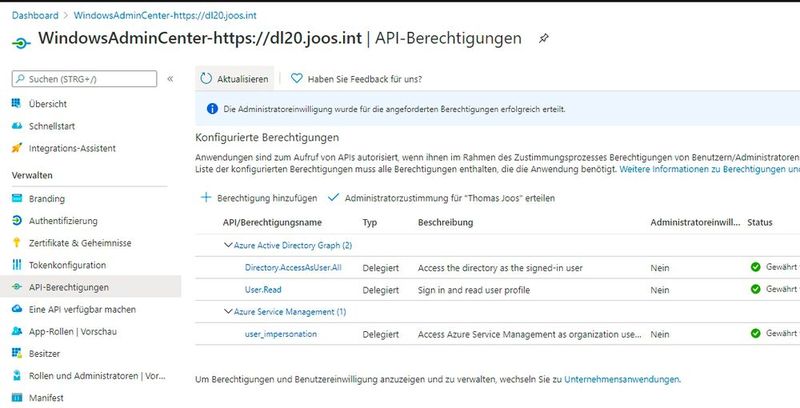Collapse the Azure Service Management group
800x408 pixels.
(x=228, y=311)
